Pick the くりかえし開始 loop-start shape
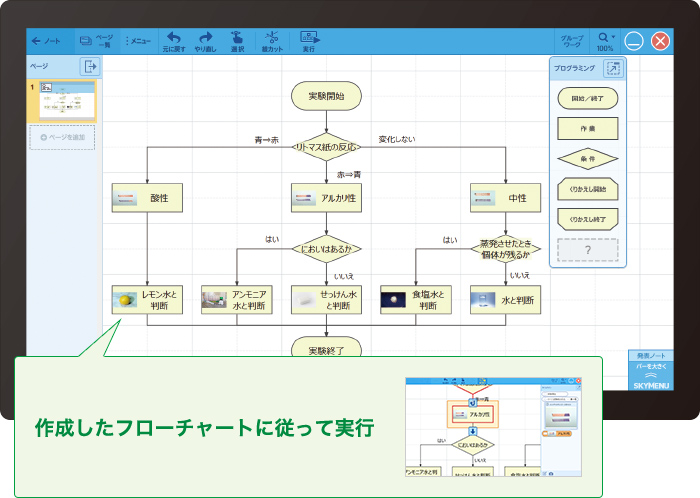Viewport: 700px width, 498px height. coord(588,189)
